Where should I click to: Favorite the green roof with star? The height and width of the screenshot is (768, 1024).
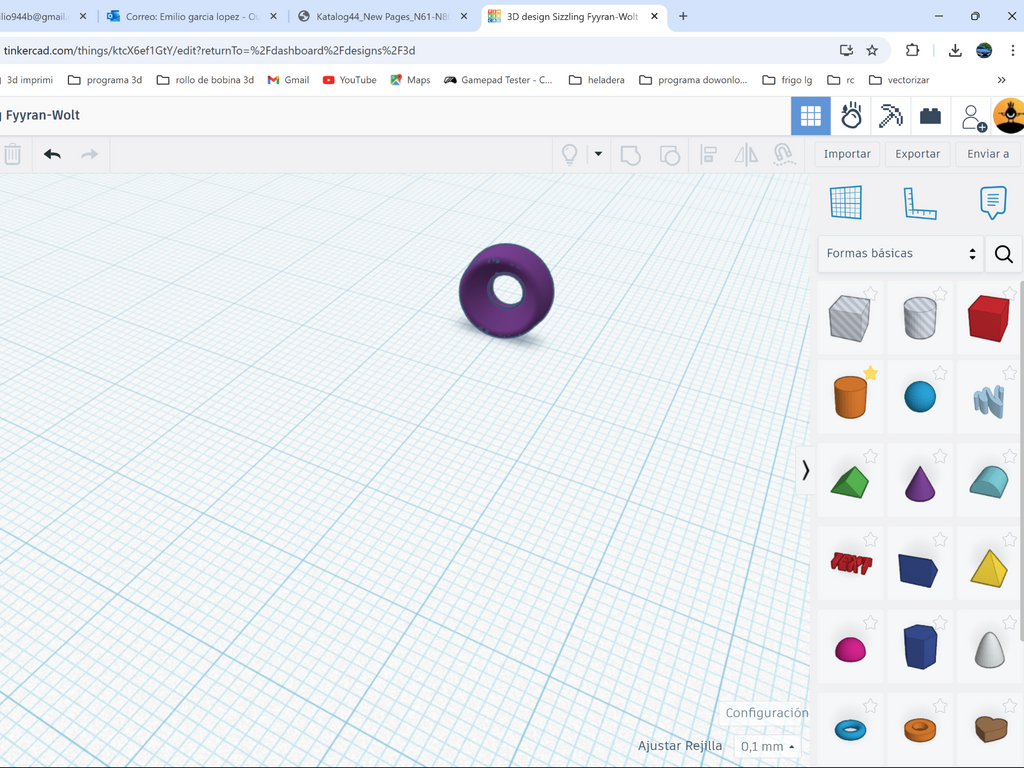[x=870, y=456]
